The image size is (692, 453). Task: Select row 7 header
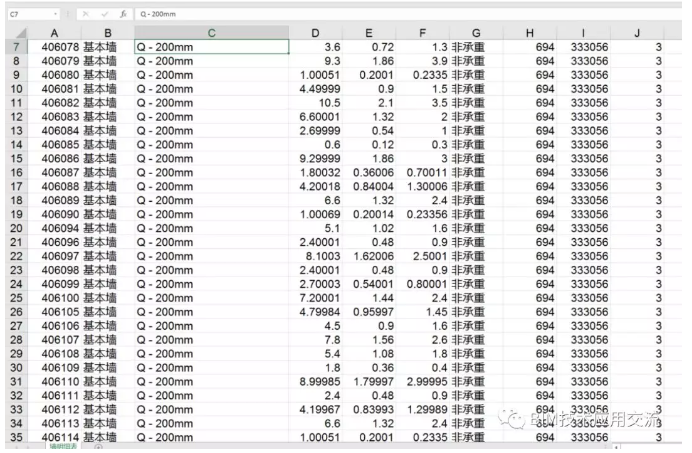[x=16, y=47]
